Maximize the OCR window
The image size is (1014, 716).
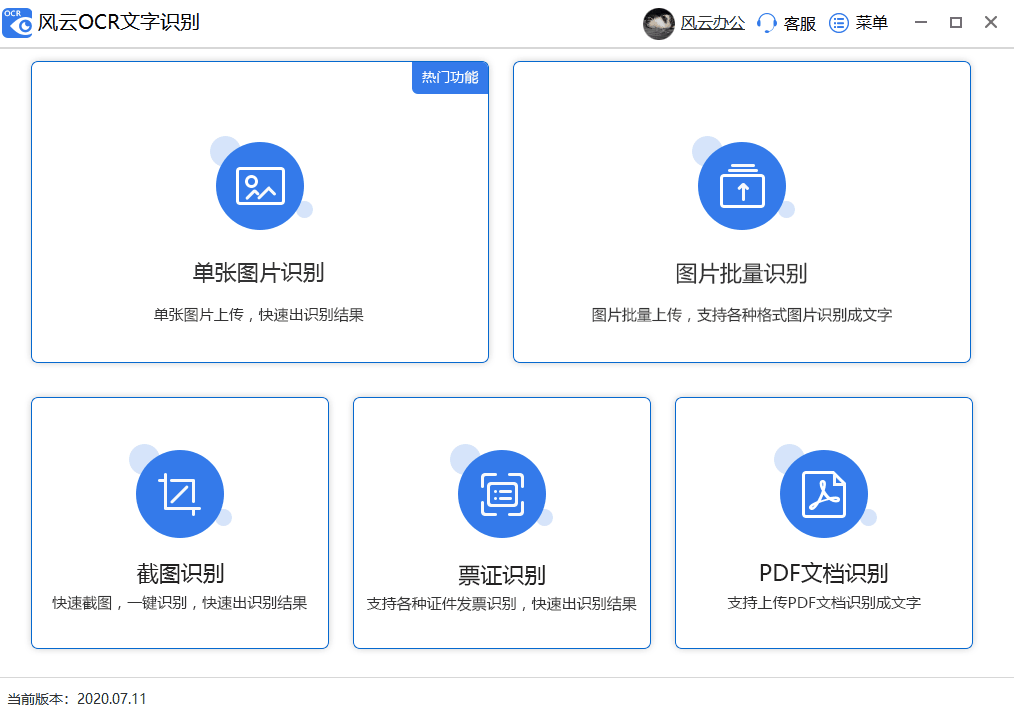click(956, 23)
